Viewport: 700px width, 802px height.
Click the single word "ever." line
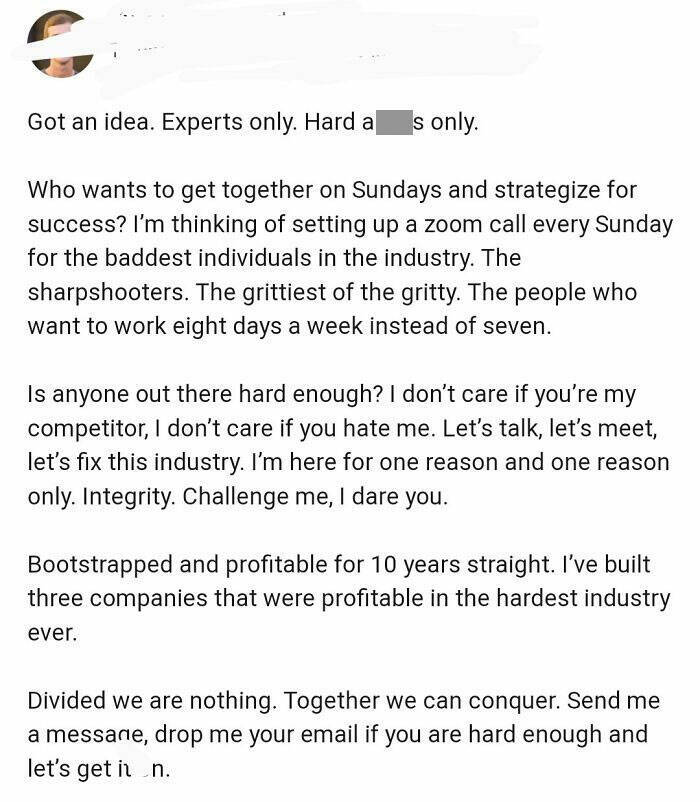(x=52, y=633)
